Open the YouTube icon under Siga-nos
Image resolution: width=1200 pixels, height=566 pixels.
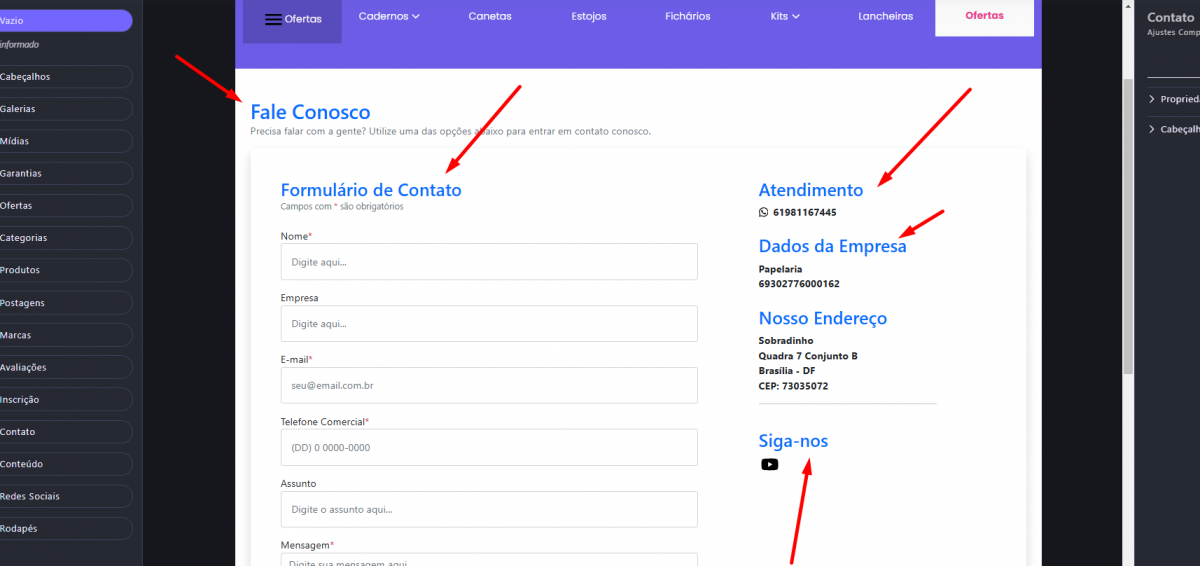coord(769,464)
